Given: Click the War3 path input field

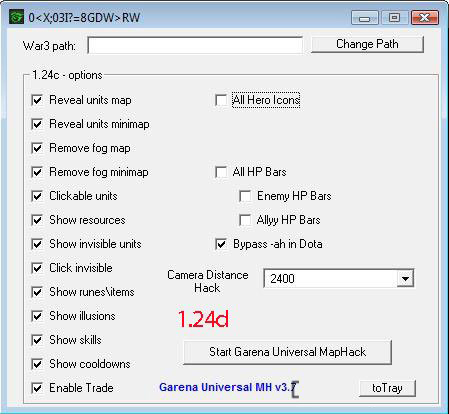Looking at the screenshot, I should pyautogui.click(x=195, y=45).
